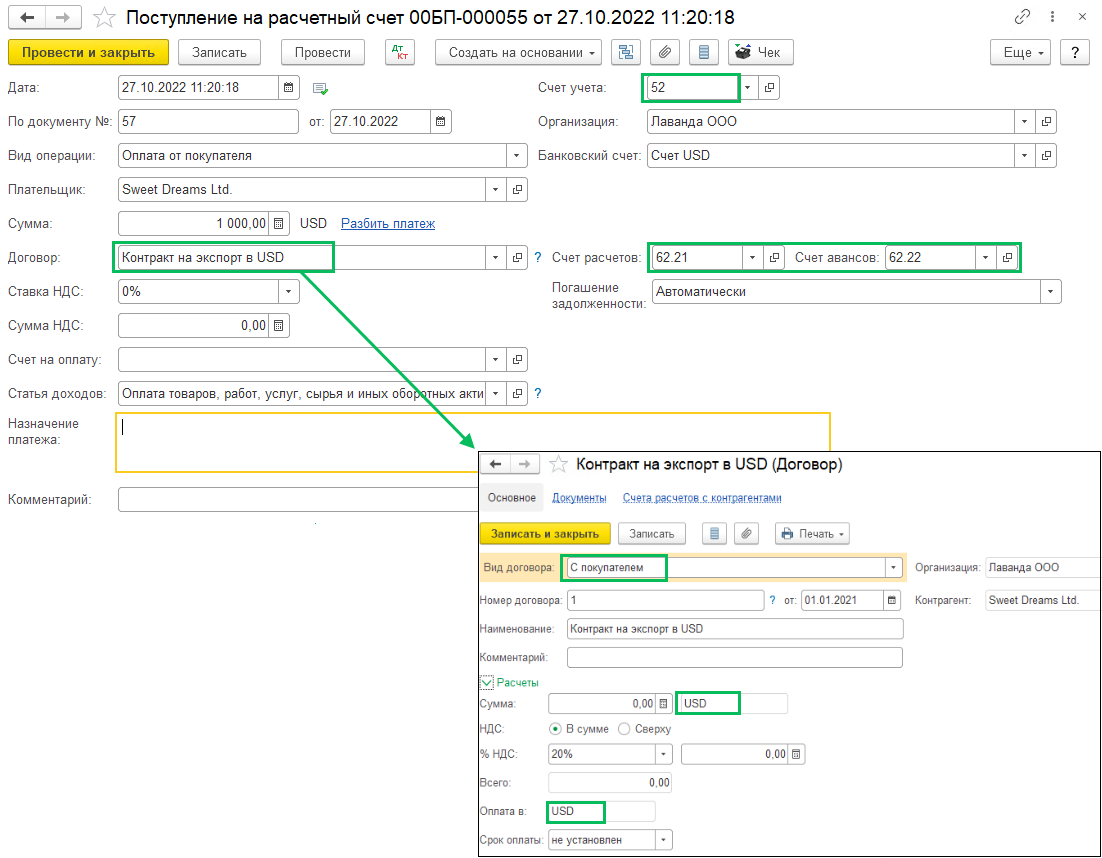Open the vertical dots menu in title bar
Viewport: 1102px width, 858px height.
pyautogui.click(x=1052, y=16)
